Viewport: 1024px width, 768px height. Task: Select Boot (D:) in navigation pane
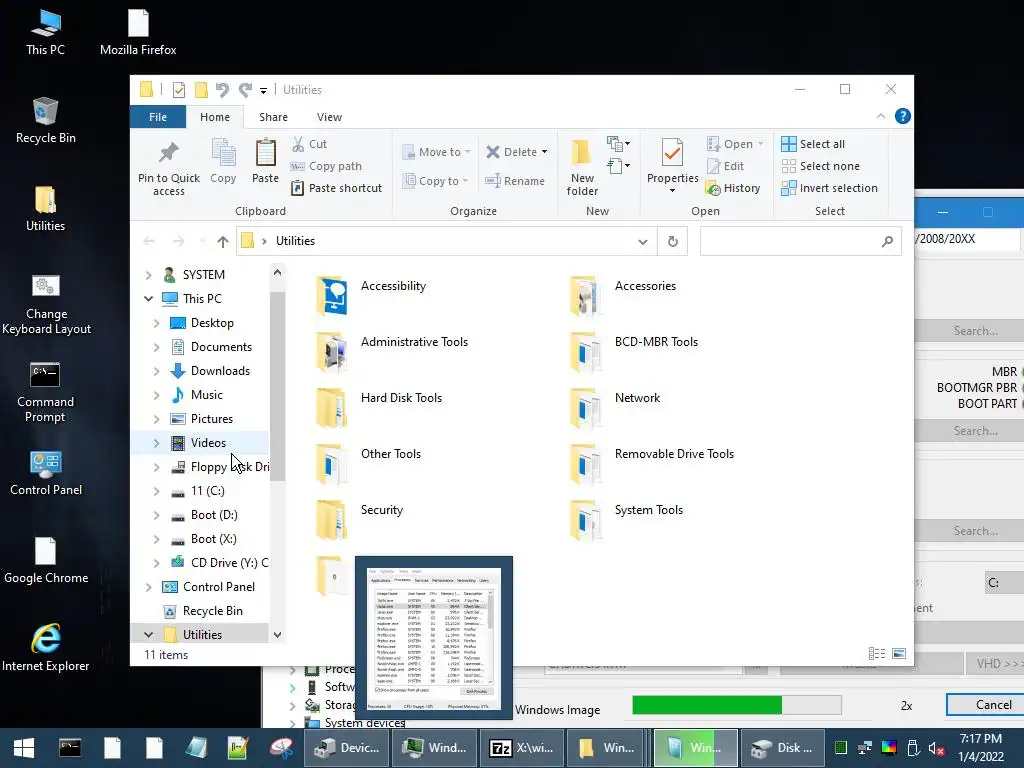click(x=214, y=515)
